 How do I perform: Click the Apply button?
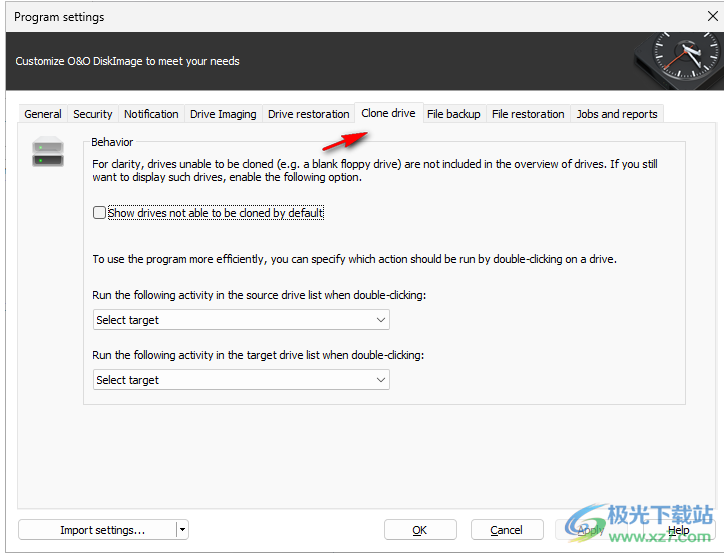(591, 530)
